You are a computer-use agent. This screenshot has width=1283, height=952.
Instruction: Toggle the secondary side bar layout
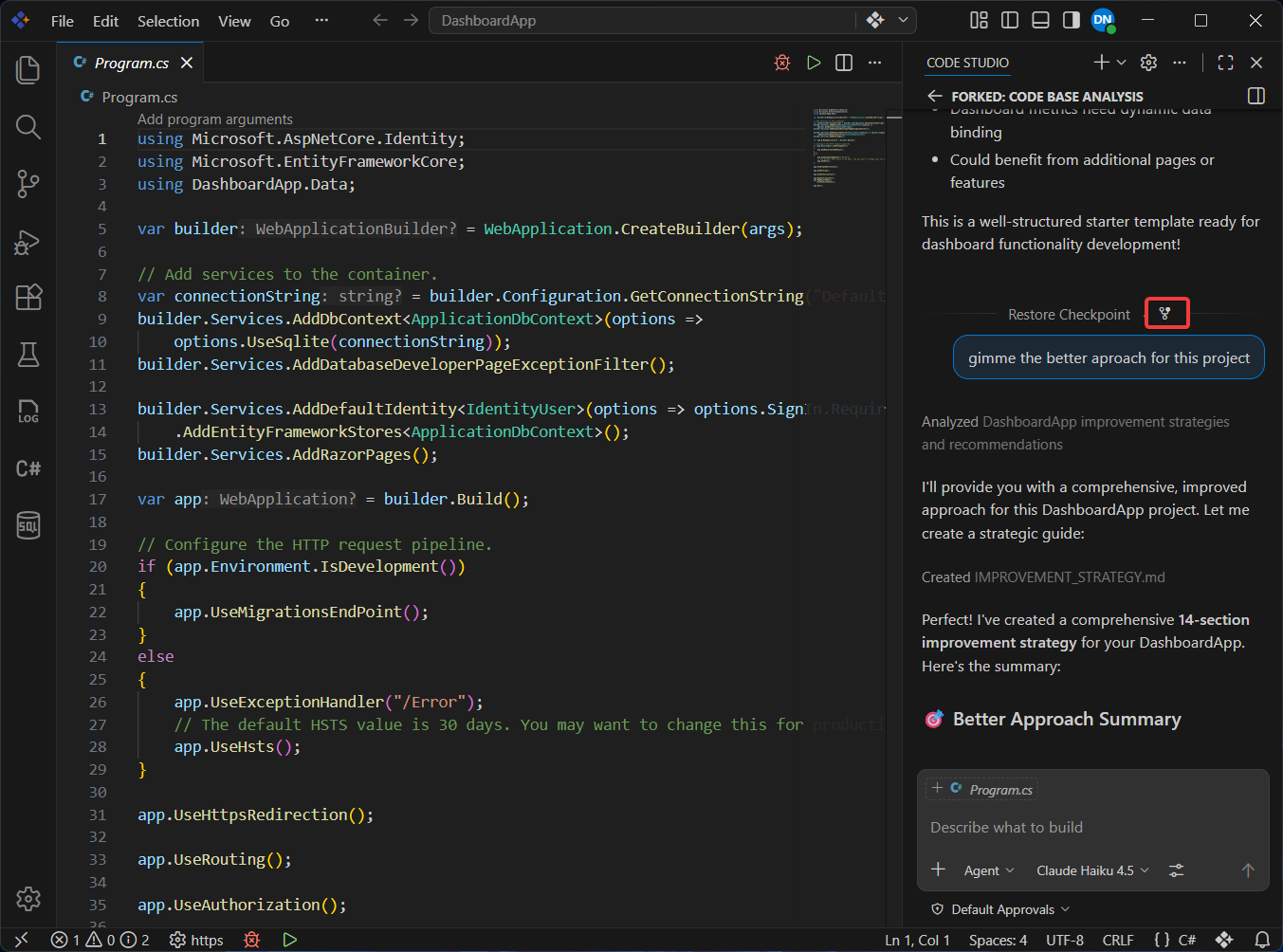pos(1072,20)
